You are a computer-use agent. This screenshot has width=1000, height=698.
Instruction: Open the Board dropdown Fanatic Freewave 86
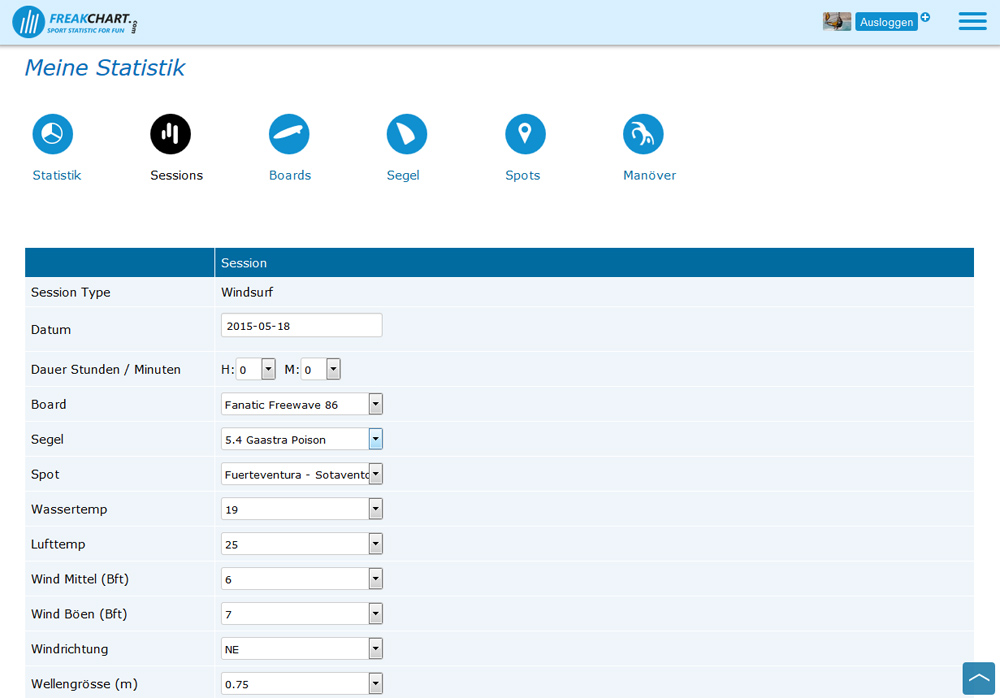pyautogui.click(x=301, y=404)
